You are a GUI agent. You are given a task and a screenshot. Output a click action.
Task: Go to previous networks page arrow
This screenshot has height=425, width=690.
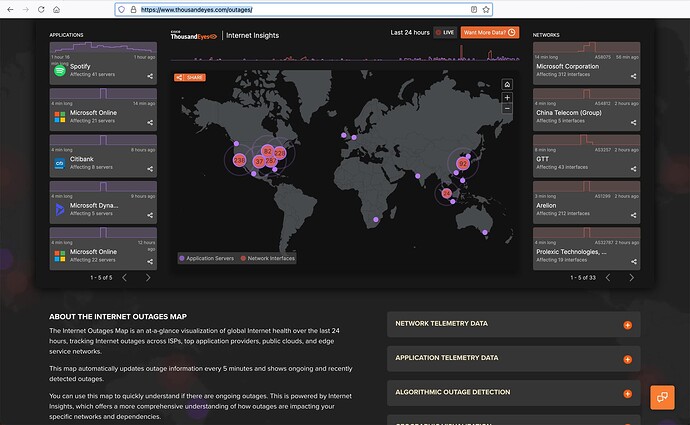click(x=608, y=278)
